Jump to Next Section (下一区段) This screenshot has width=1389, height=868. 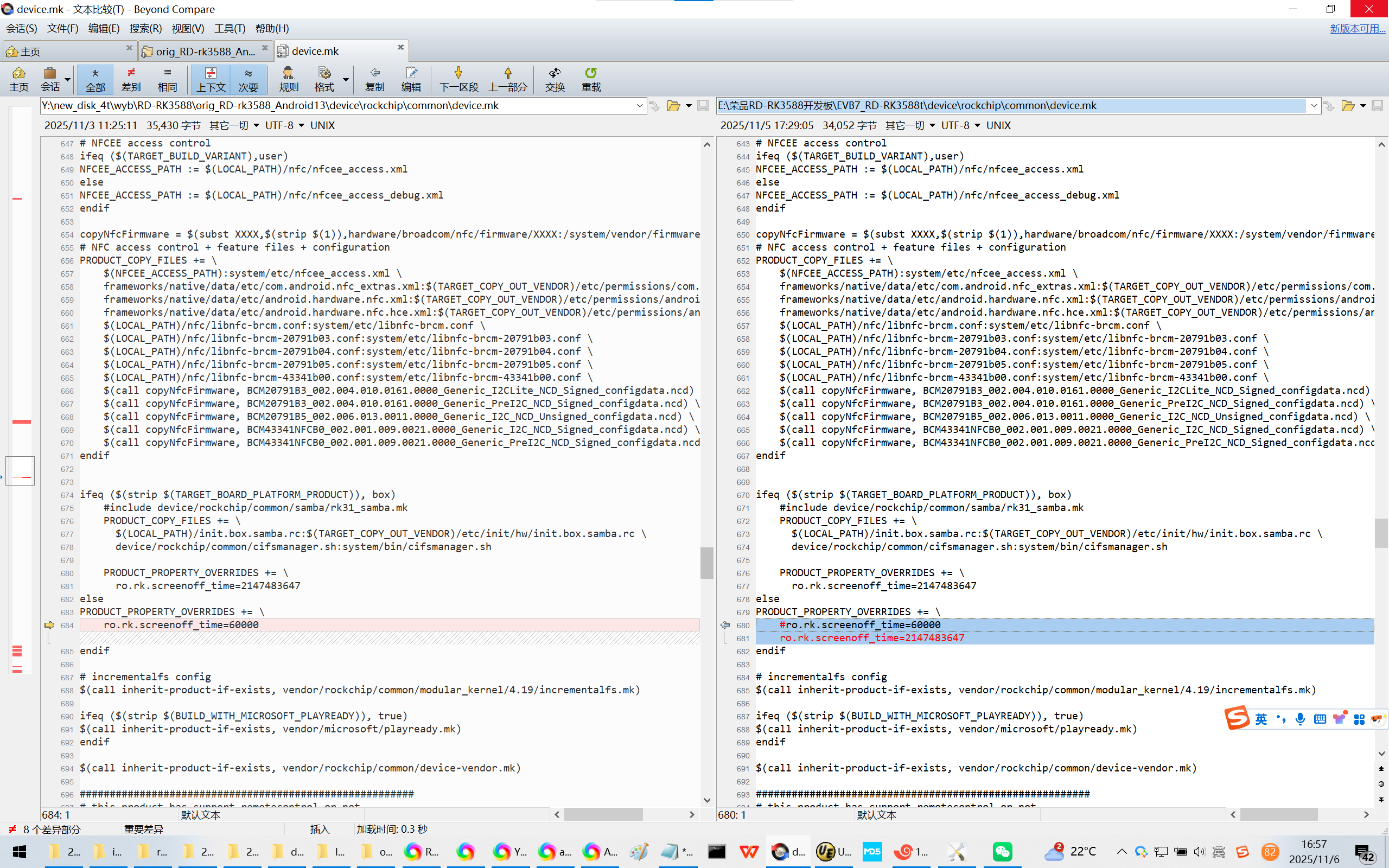[458, 79]
